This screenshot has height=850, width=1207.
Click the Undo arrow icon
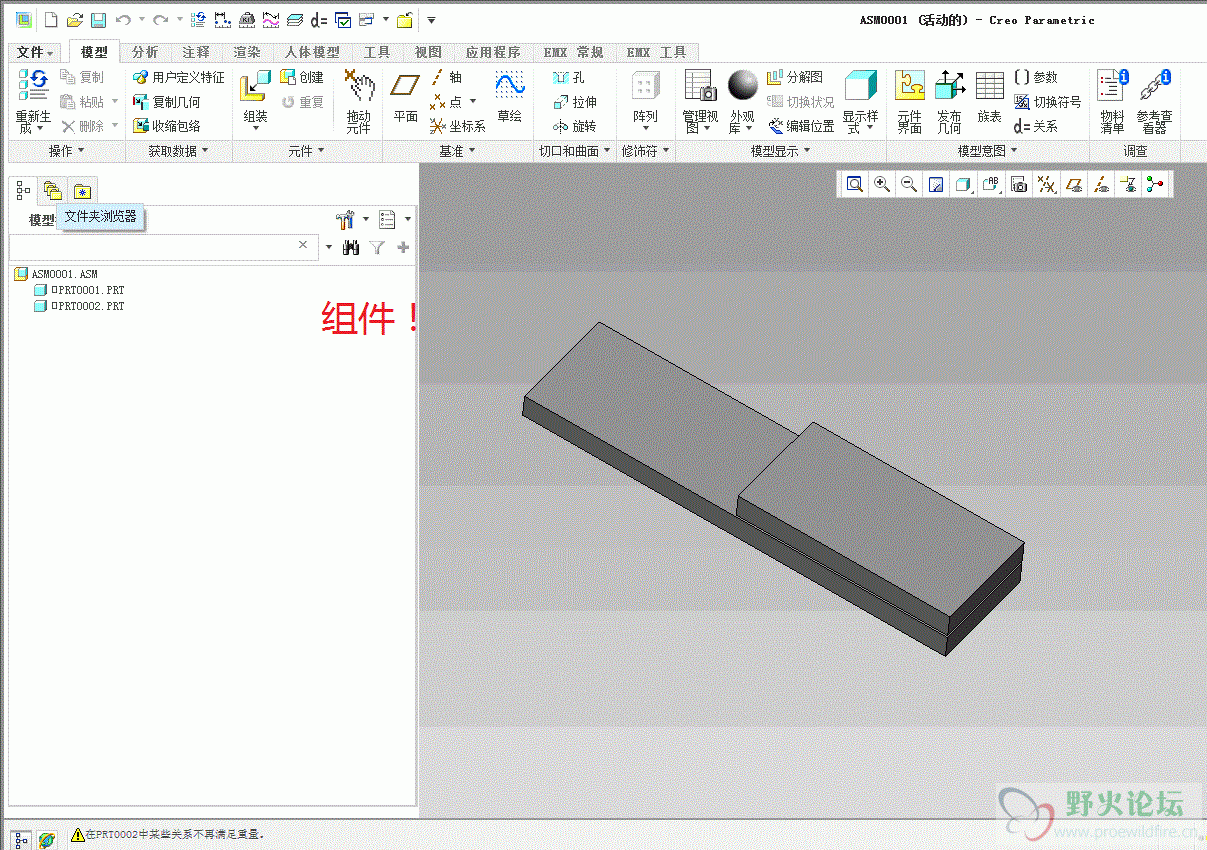(x=123, y=19)
